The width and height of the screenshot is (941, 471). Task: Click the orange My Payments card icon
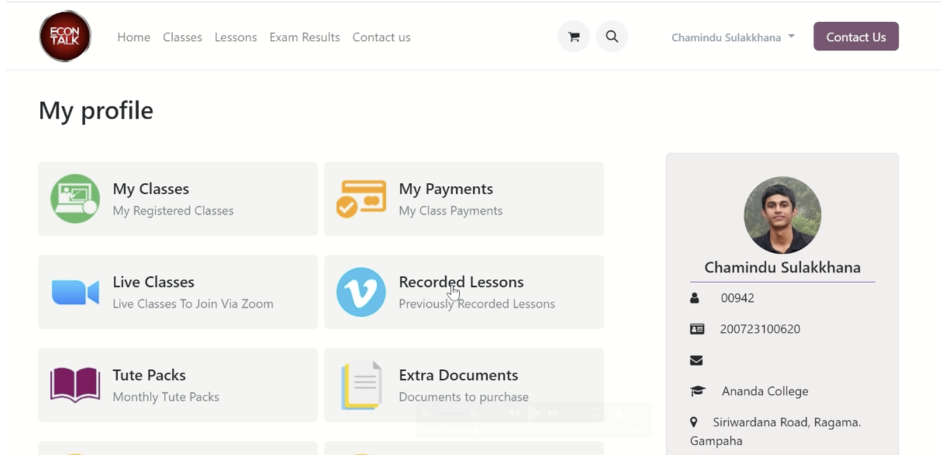click(x=361, y=199)
